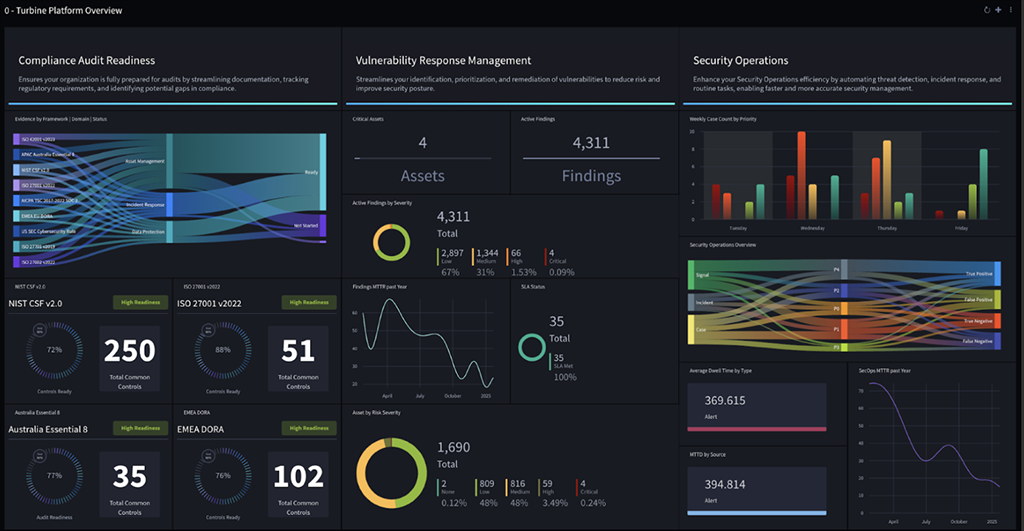Click the SLA Status donut ring
This screenshot has height=531, width=1024.
pos(532,347)
